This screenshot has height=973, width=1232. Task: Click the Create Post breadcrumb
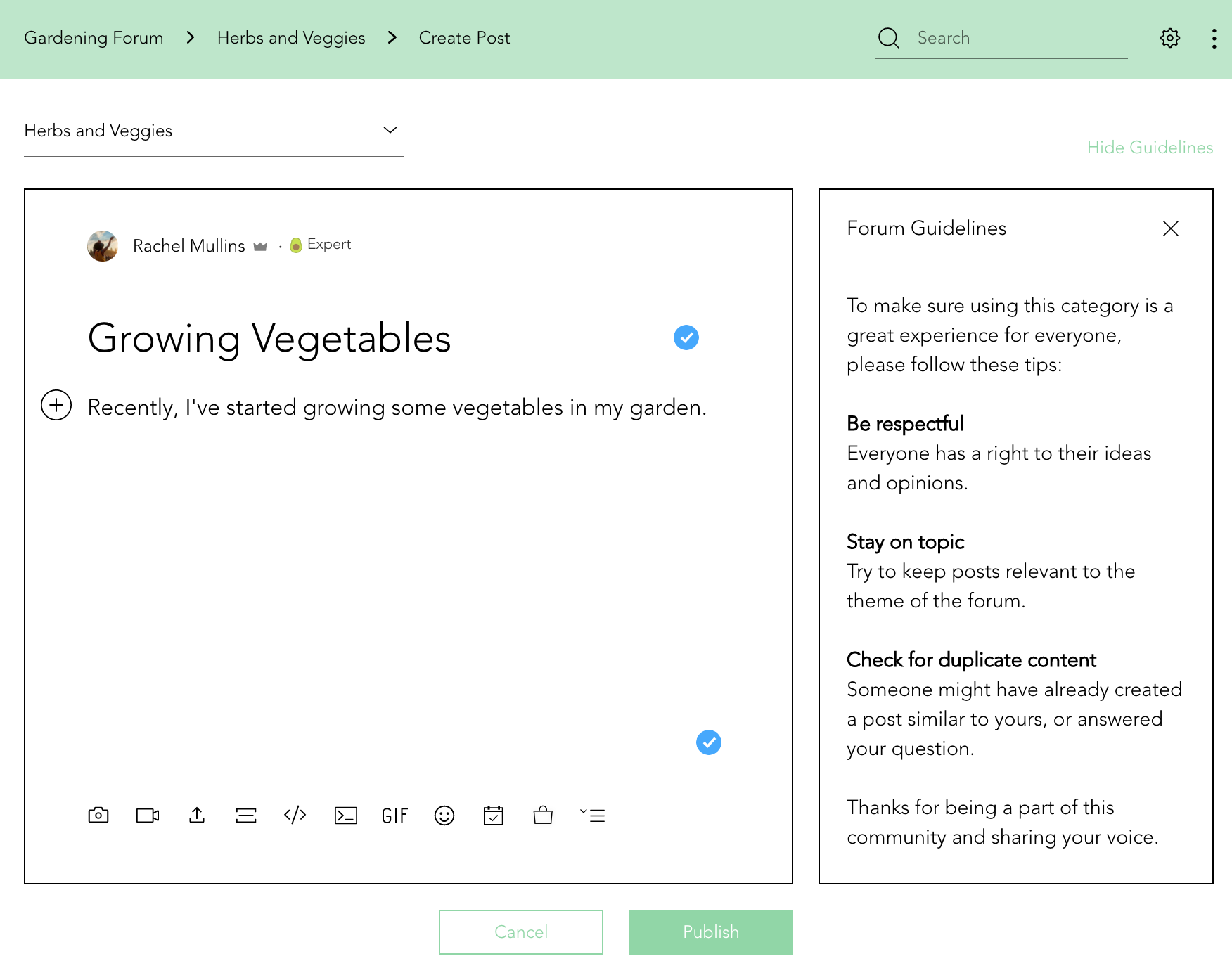pyautogui.click(x=464, y=38)
